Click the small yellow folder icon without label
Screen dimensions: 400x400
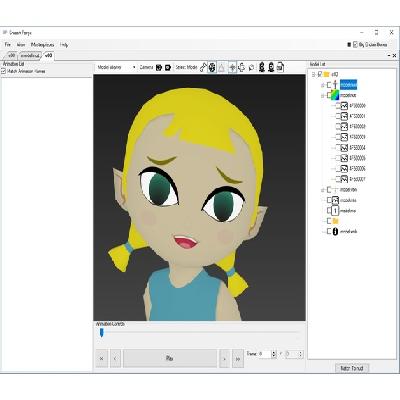pos(336,221)
